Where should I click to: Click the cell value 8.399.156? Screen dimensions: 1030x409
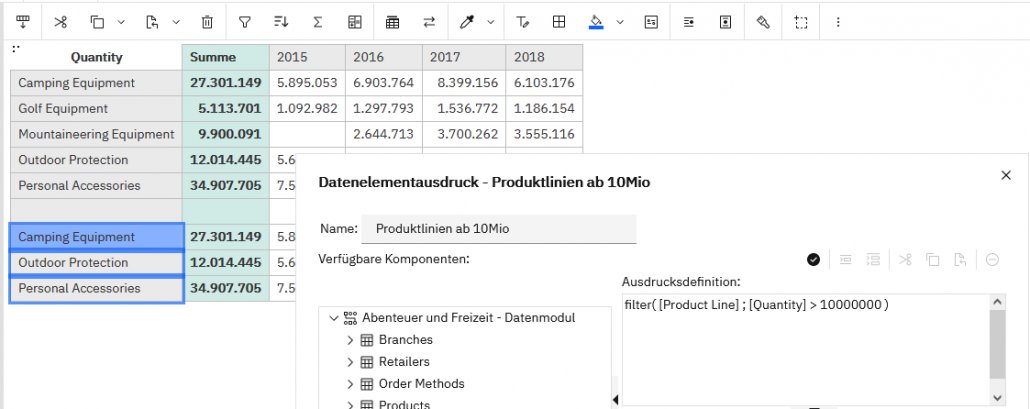tap(464, 83)
